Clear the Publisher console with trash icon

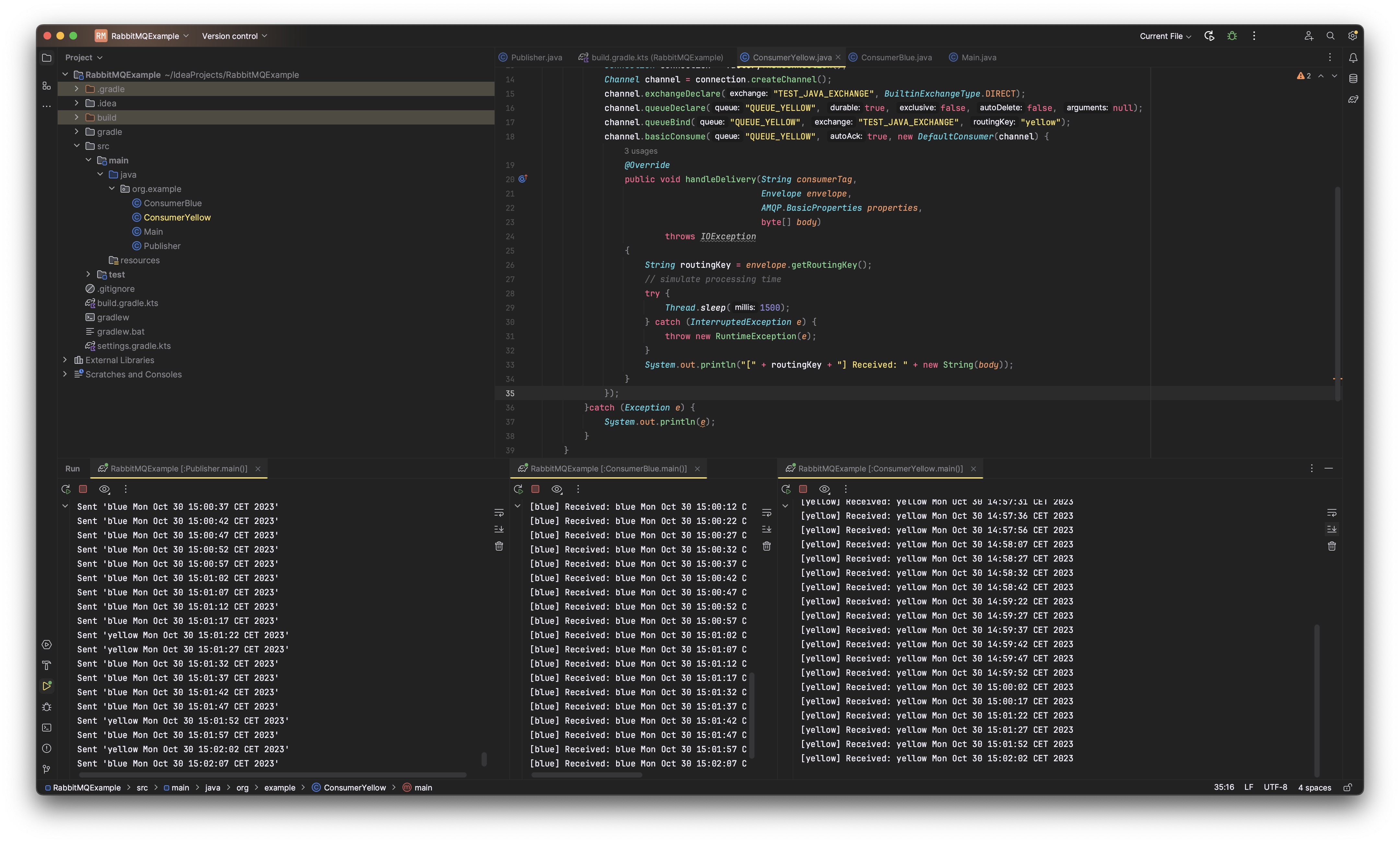click(x=499, y=546)
